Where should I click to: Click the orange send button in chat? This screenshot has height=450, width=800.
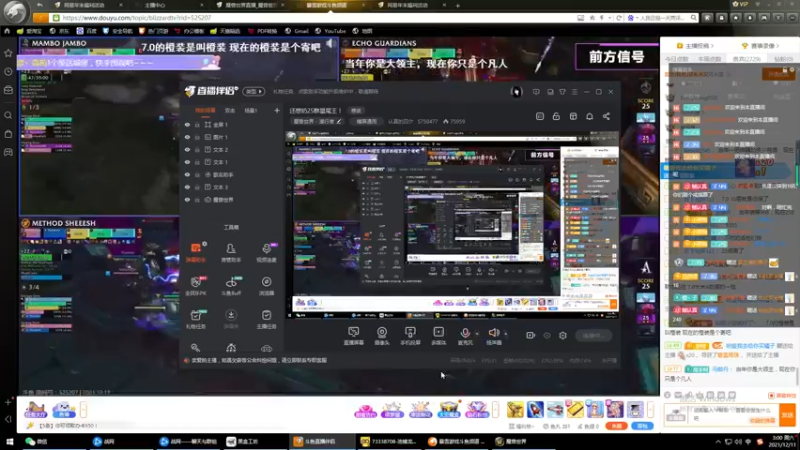pyautogui.click(x=787, y=415)
